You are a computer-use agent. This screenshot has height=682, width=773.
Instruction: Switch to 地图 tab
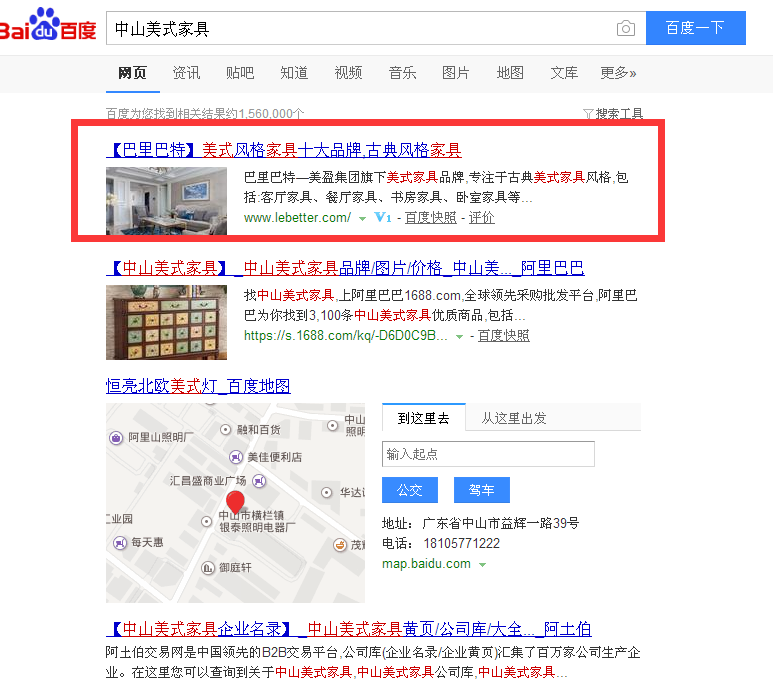pyautogui.click(x=510, y=73)
